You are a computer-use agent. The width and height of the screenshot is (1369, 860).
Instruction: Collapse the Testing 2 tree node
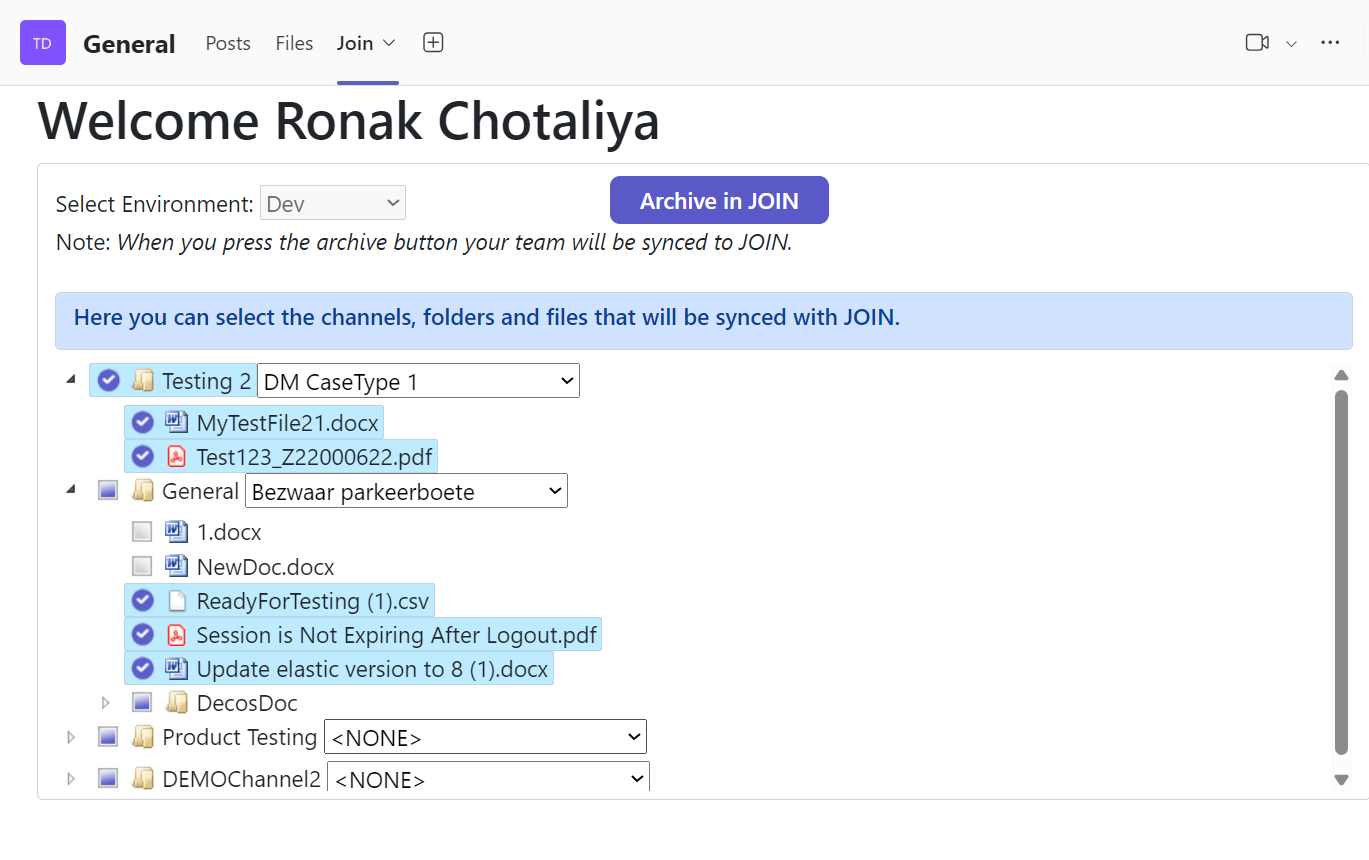[x=70, y=380]
